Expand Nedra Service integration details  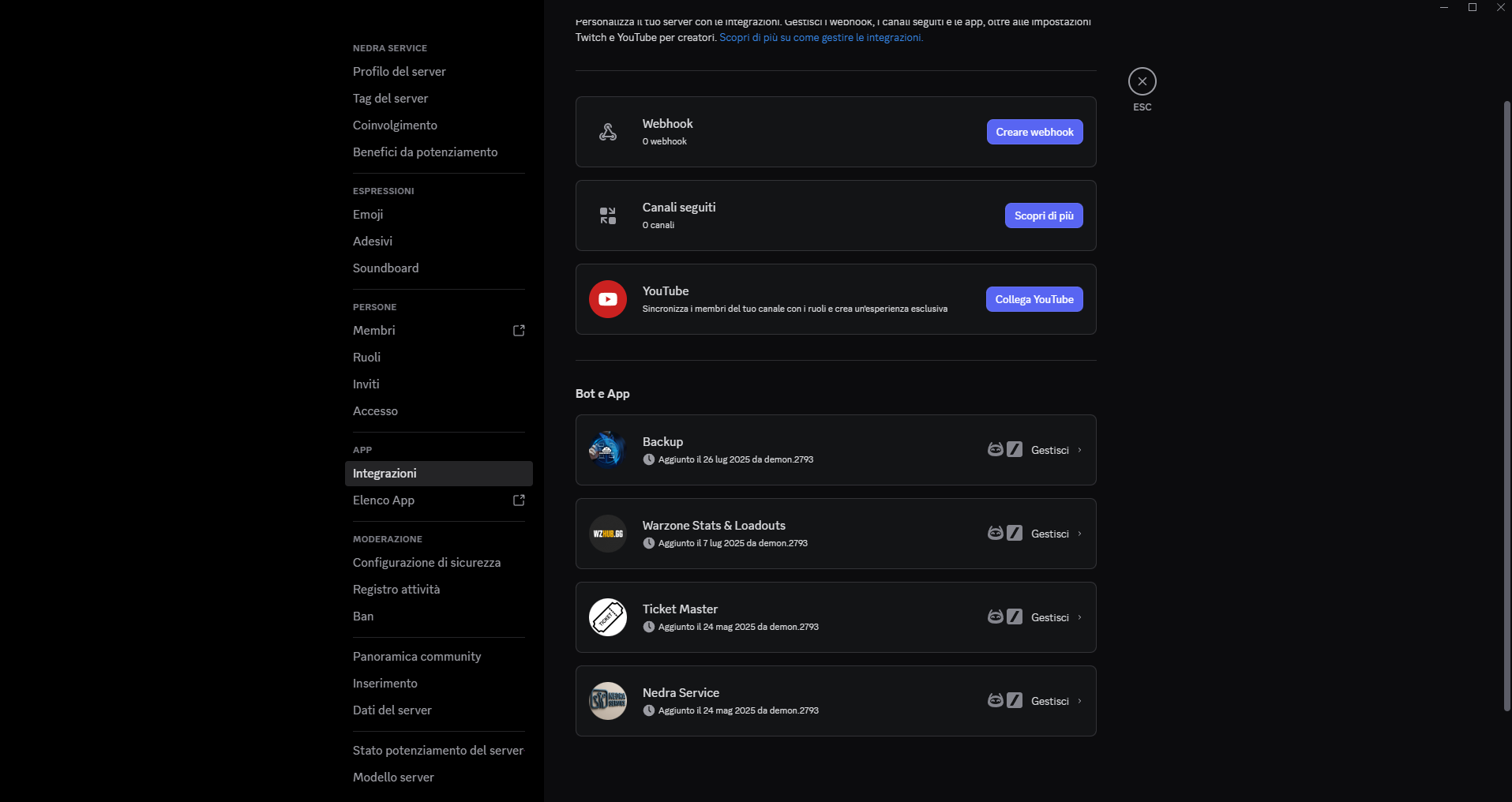coord(1078,701)
